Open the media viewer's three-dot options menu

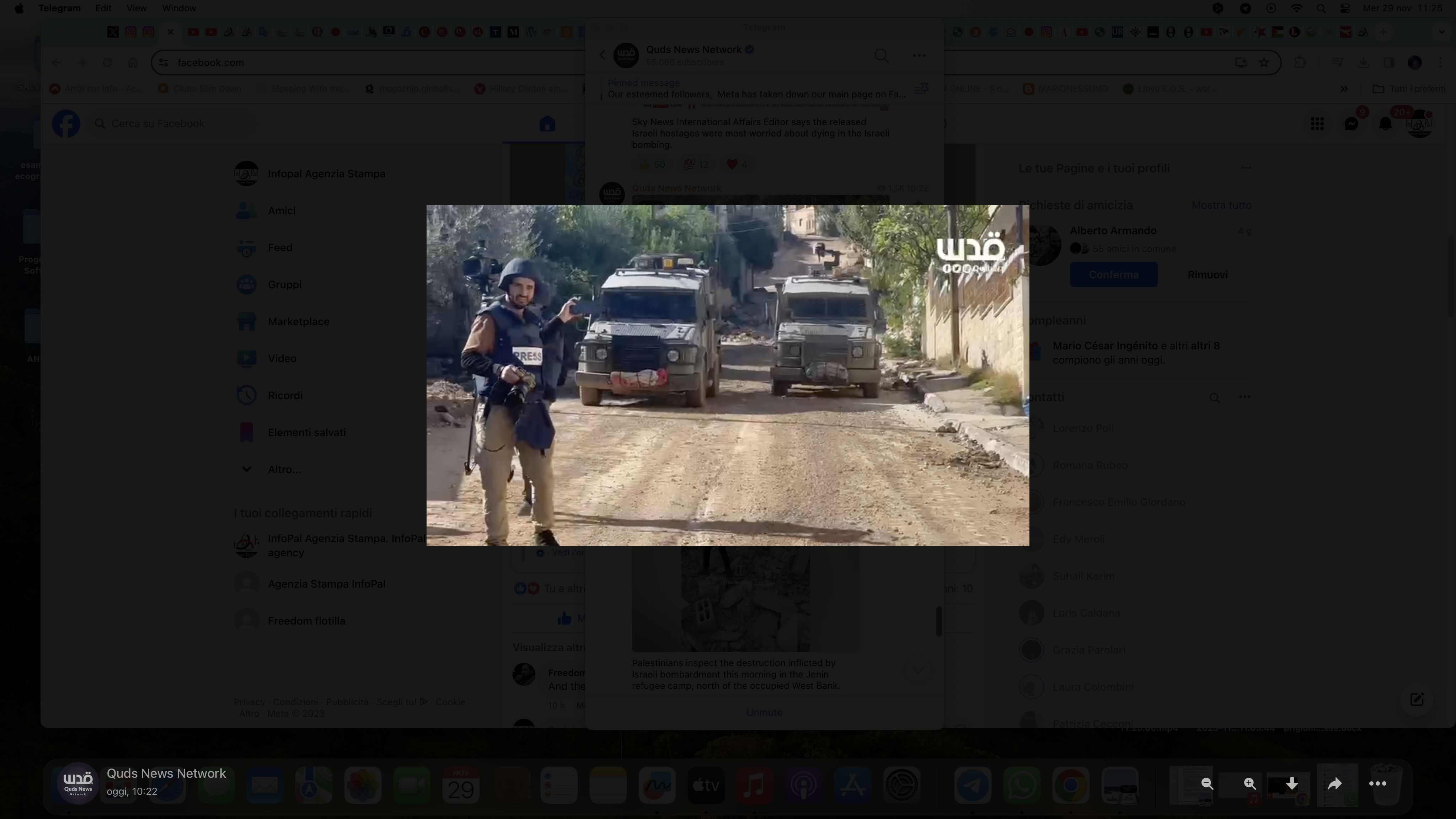point(1377,783)
